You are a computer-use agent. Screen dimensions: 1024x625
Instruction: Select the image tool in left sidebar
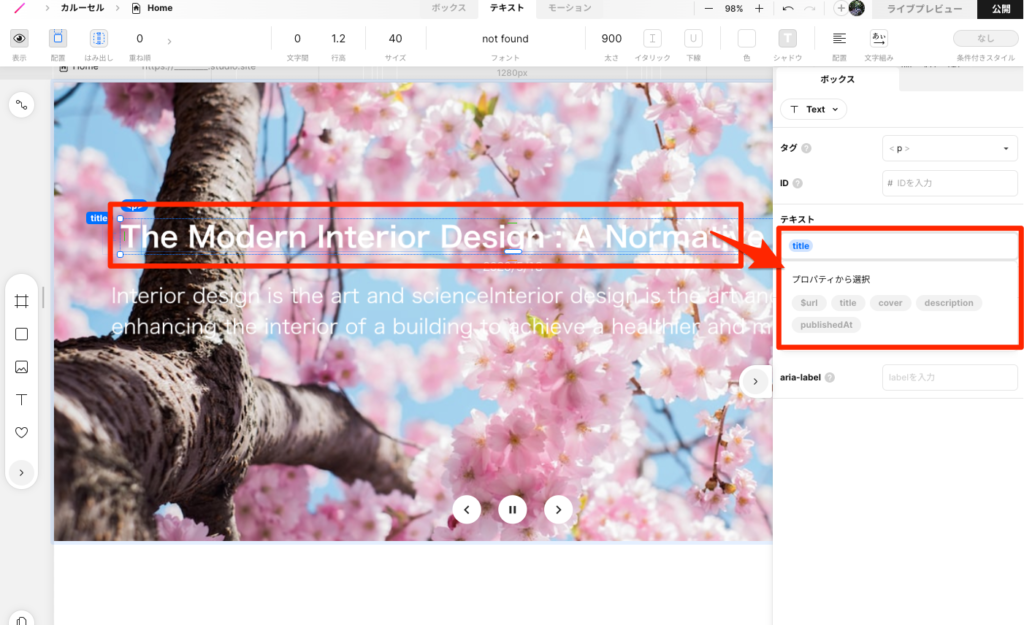22,367
